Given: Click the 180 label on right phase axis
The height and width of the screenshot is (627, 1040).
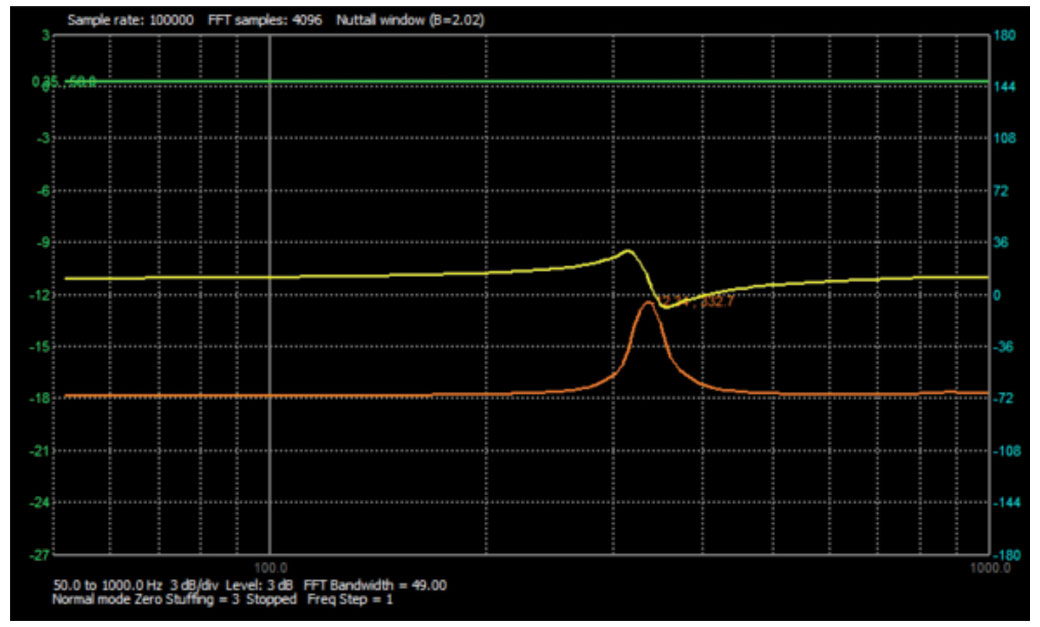Looking at the screenshot, I should click(1005, 36).
